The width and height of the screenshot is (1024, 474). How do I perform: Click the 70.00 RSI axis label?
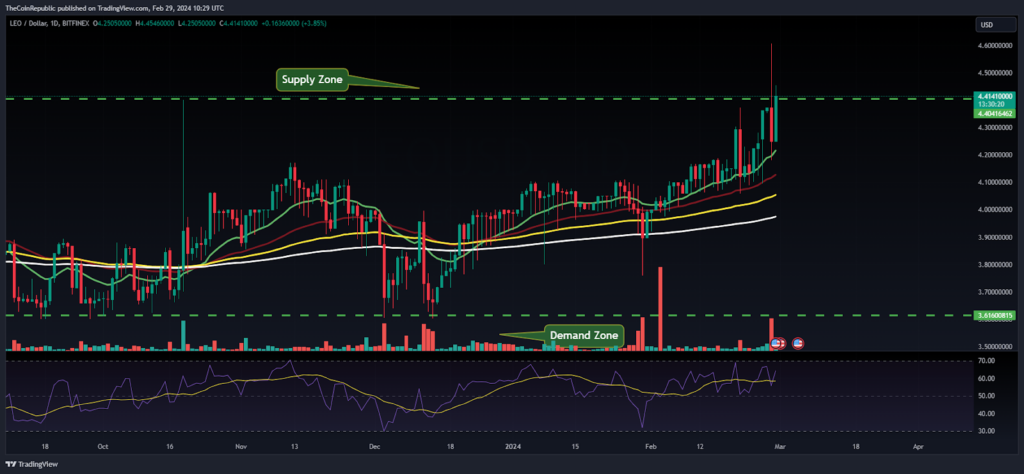(986, 360)
